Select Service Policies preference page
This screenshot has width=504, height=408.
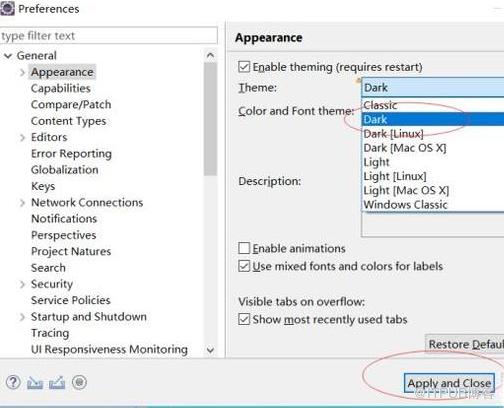click(71, 301)
